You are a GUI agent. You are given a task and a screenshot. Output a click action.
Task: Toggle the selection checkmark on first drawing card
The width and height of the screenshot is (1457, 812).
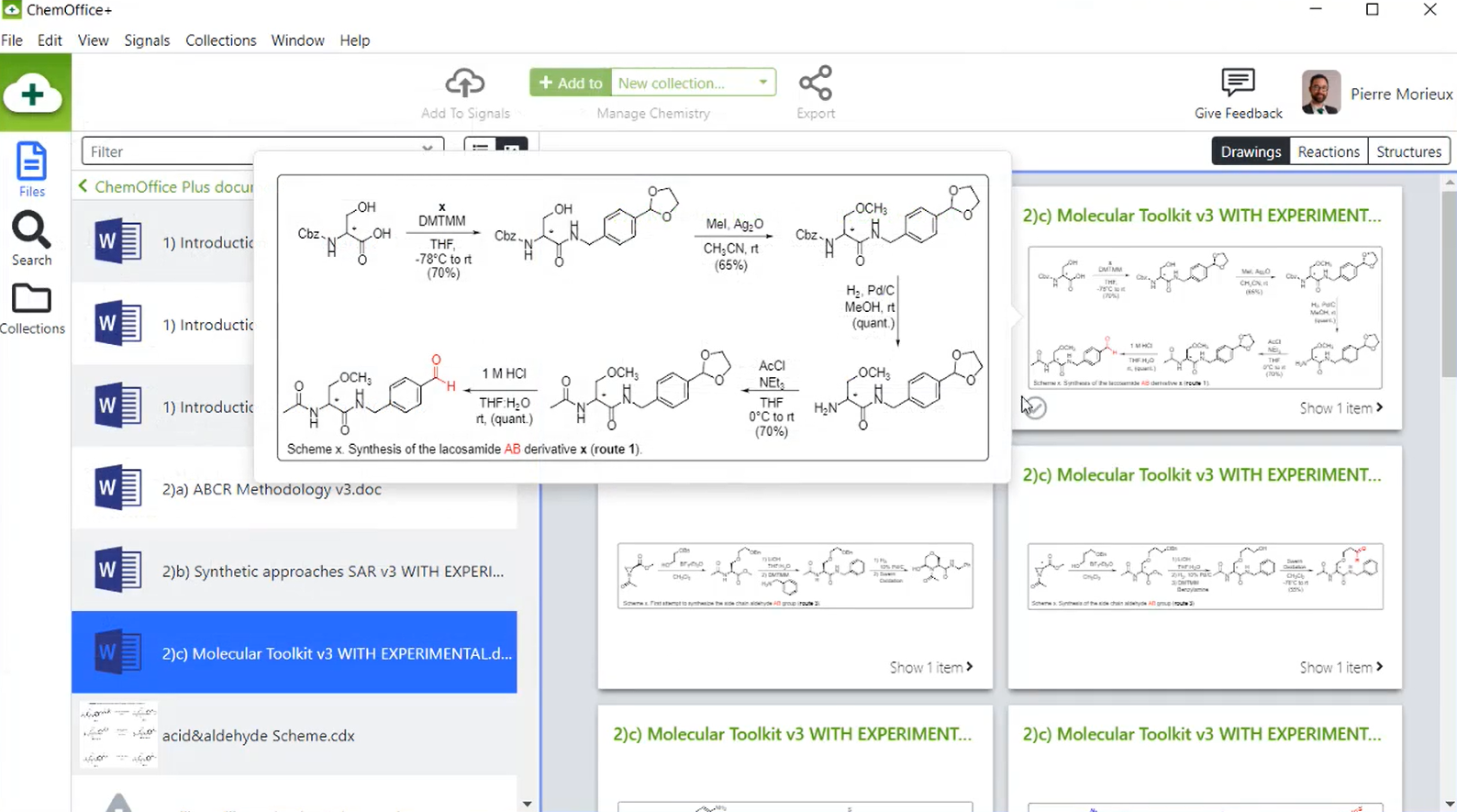tap(1035, 407)
